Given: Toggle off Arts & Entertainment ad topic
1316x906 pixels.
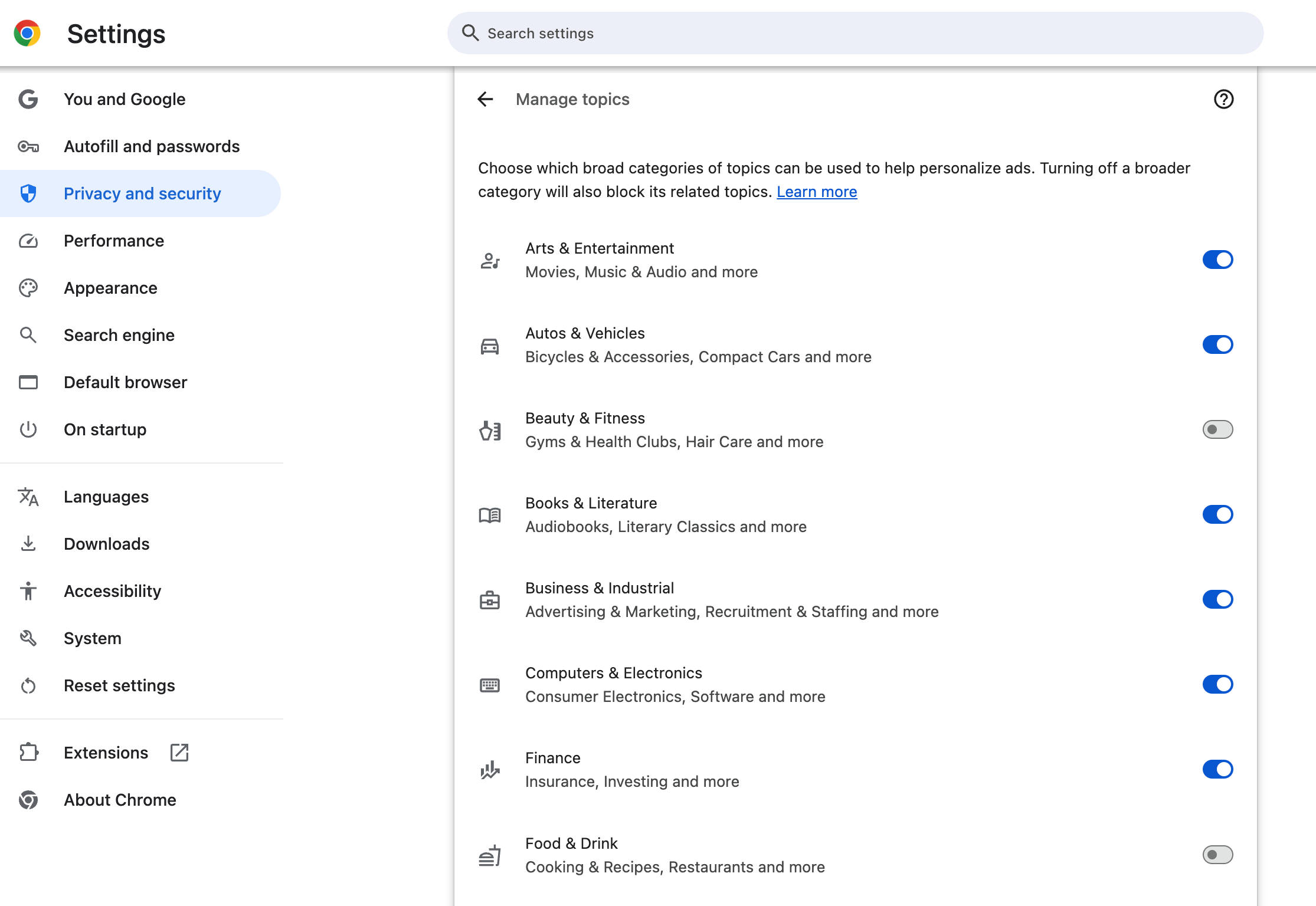Looking at the screenshot, I should pyautogui.click(x=1218, y=260).
